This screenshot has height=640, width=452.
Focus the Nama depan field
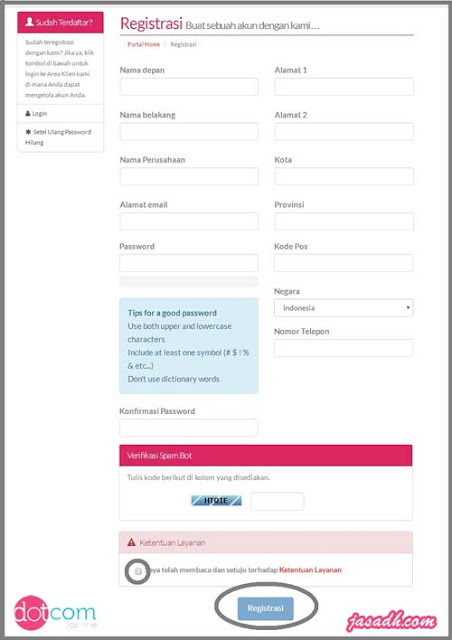[189, 87]
